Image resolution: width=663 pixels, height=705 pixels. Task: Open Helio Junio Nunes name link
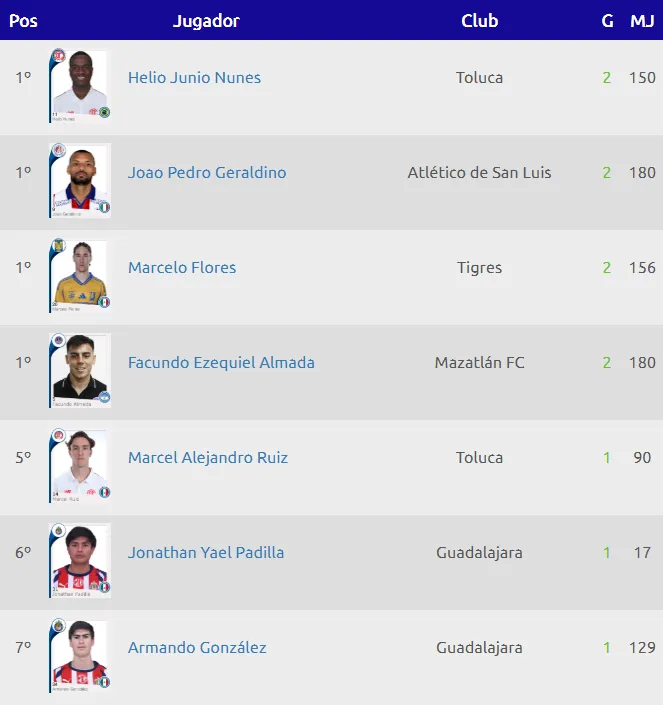[x=194, y=78]
